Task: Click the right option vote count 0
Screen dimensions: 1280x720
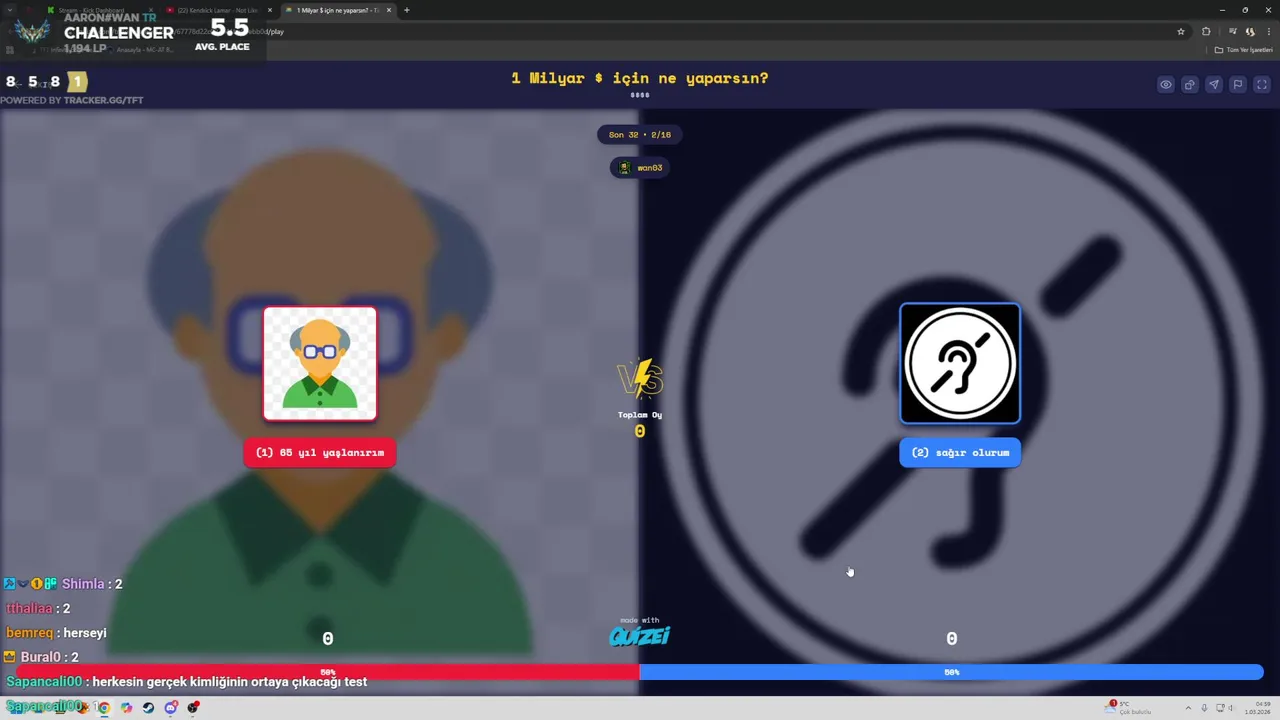Action: pos(951,639)
